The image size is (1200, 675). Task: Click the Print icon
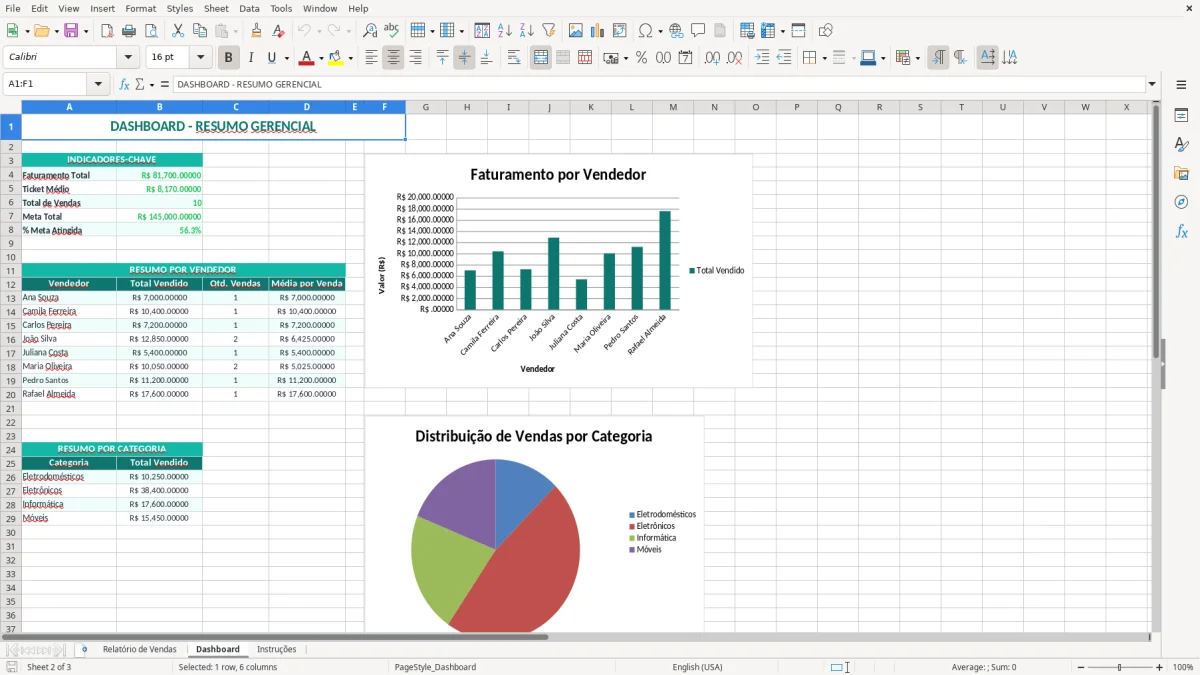click(x=129, y=31)
